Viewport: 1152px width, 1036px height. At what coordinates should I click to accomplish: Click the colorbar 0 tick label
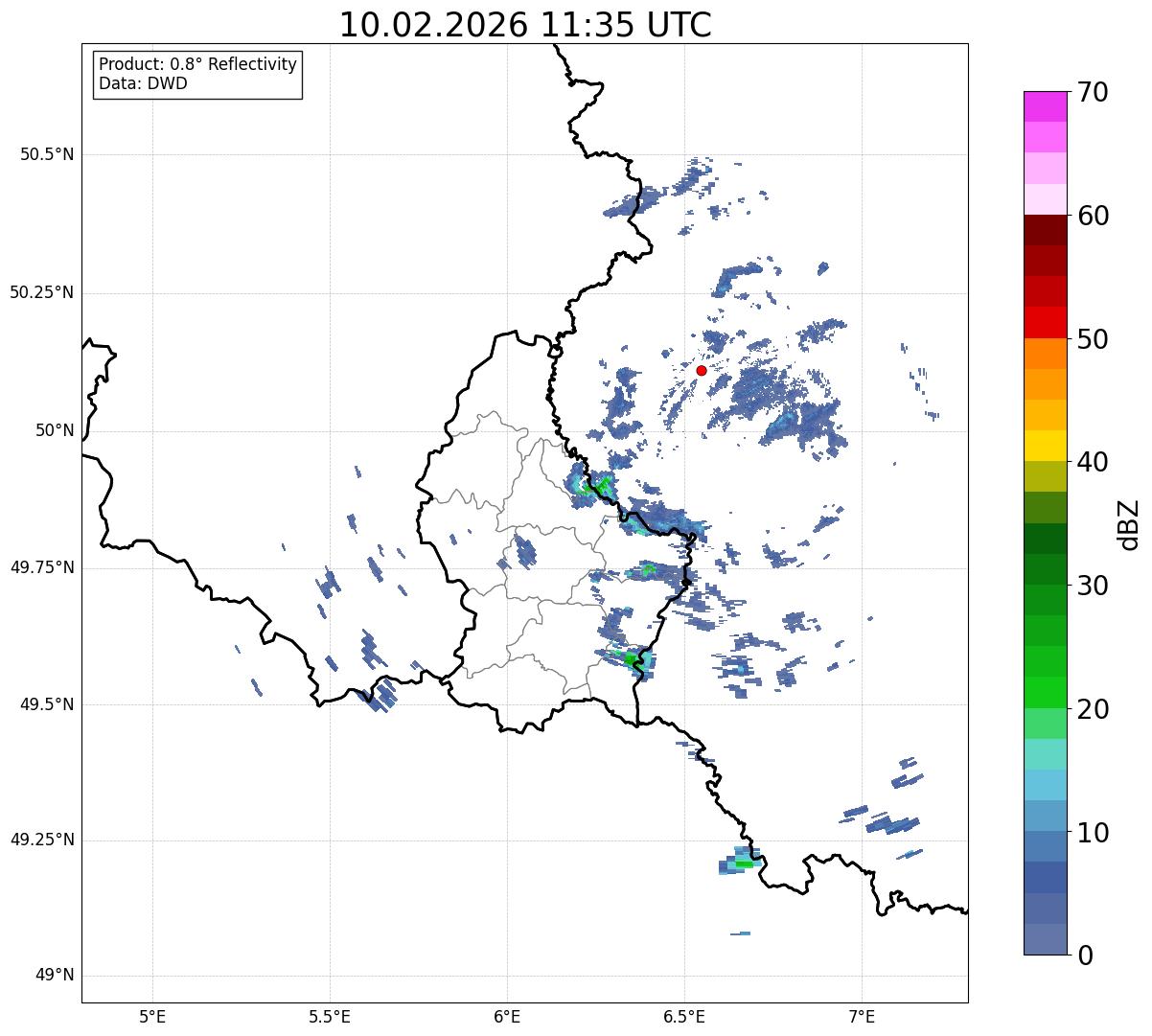(x=1085, y=955)
